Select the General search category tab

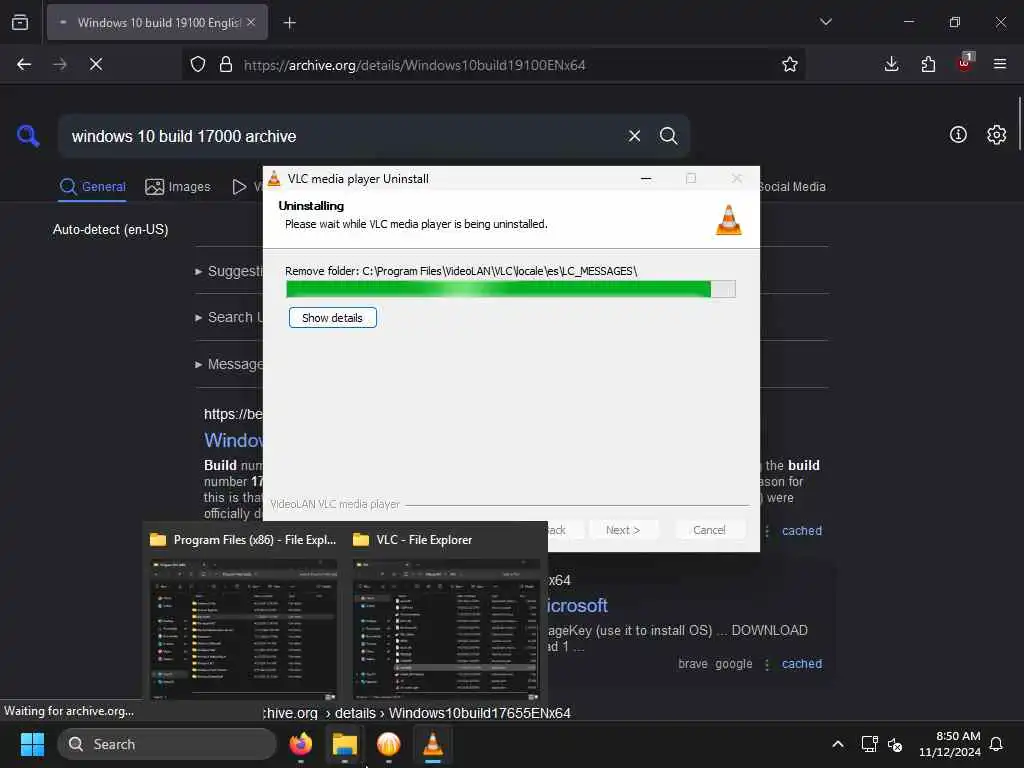(92, 187)
